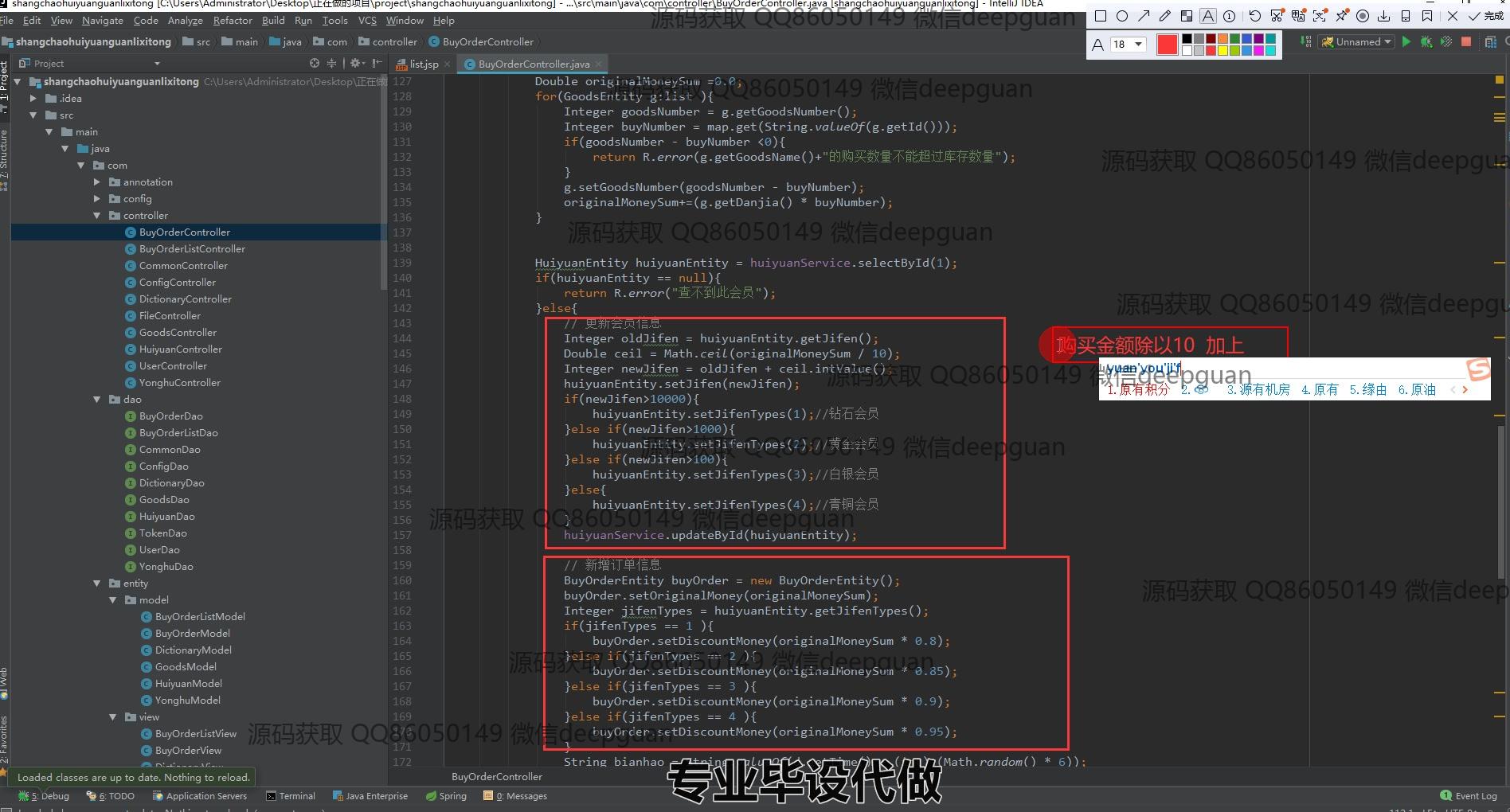The width and height of the screenshot is (1510, 812).
Task: Click the undo annotation icon
Action: (x=1254, y=16)
